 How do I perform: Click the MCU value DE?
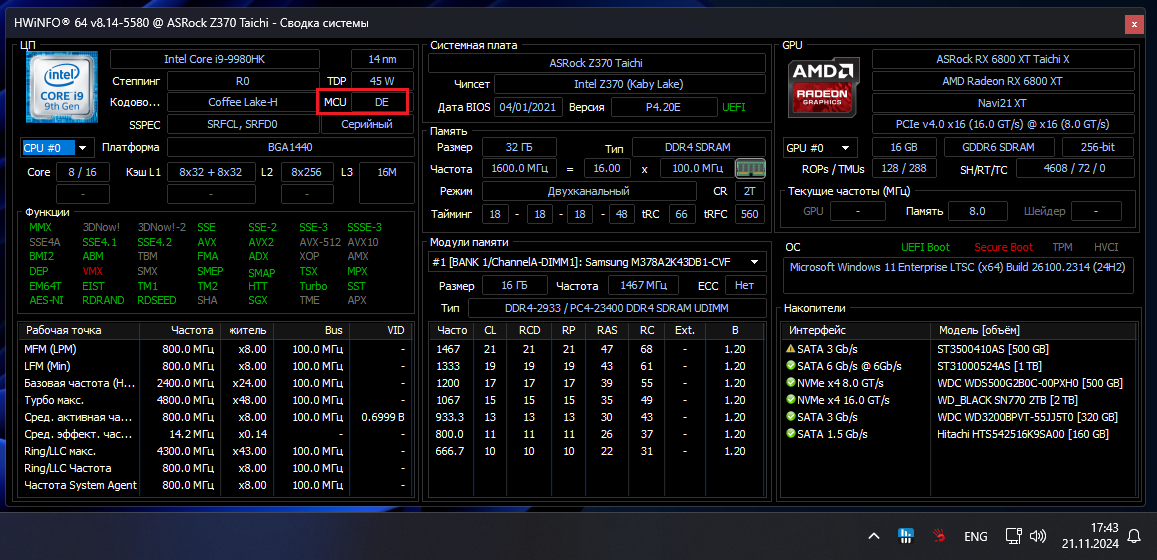tap(381, 102)
